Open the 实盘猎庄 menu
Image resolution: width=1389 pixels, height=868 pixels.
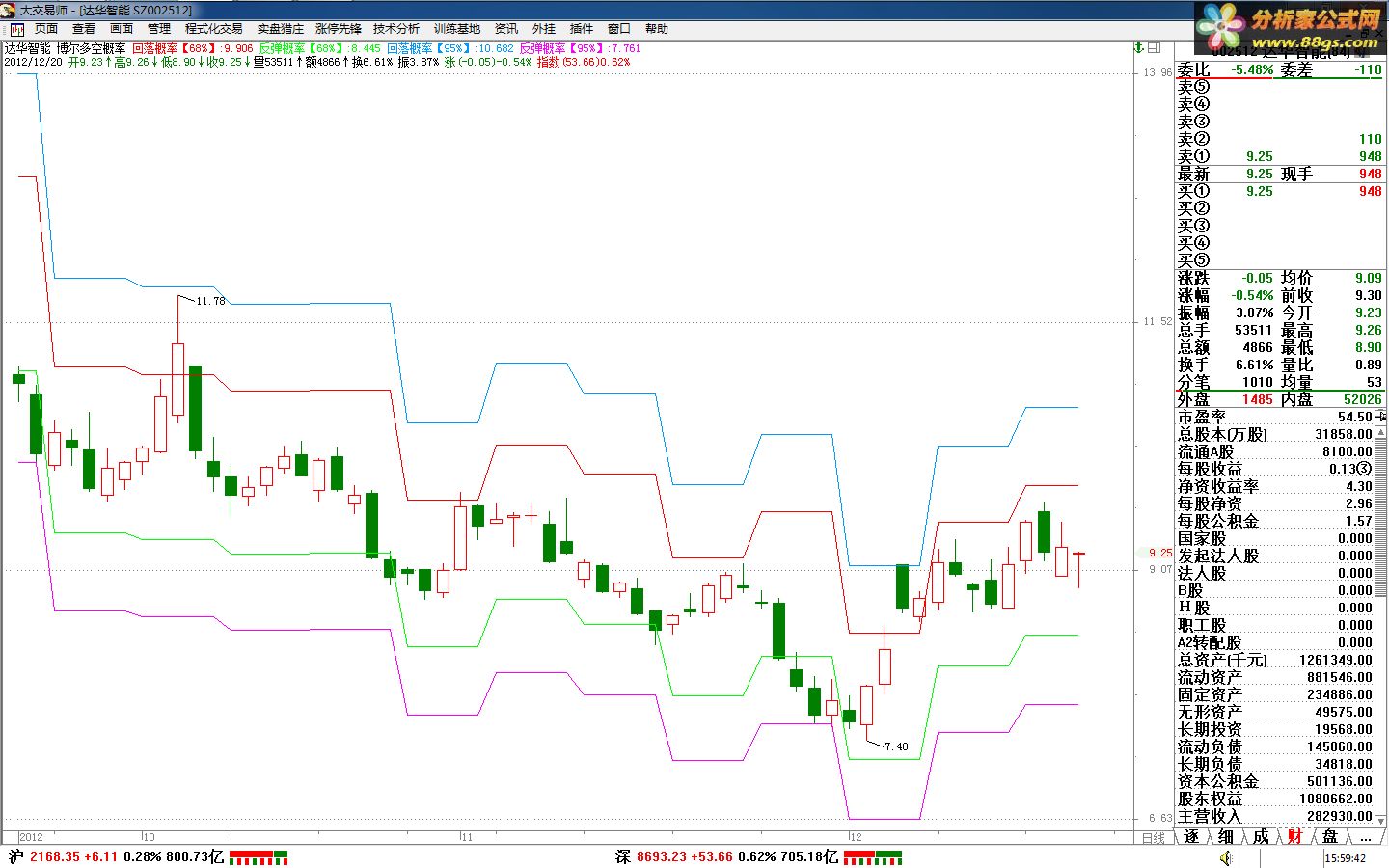pyautogui.click(x=280, y=29)
